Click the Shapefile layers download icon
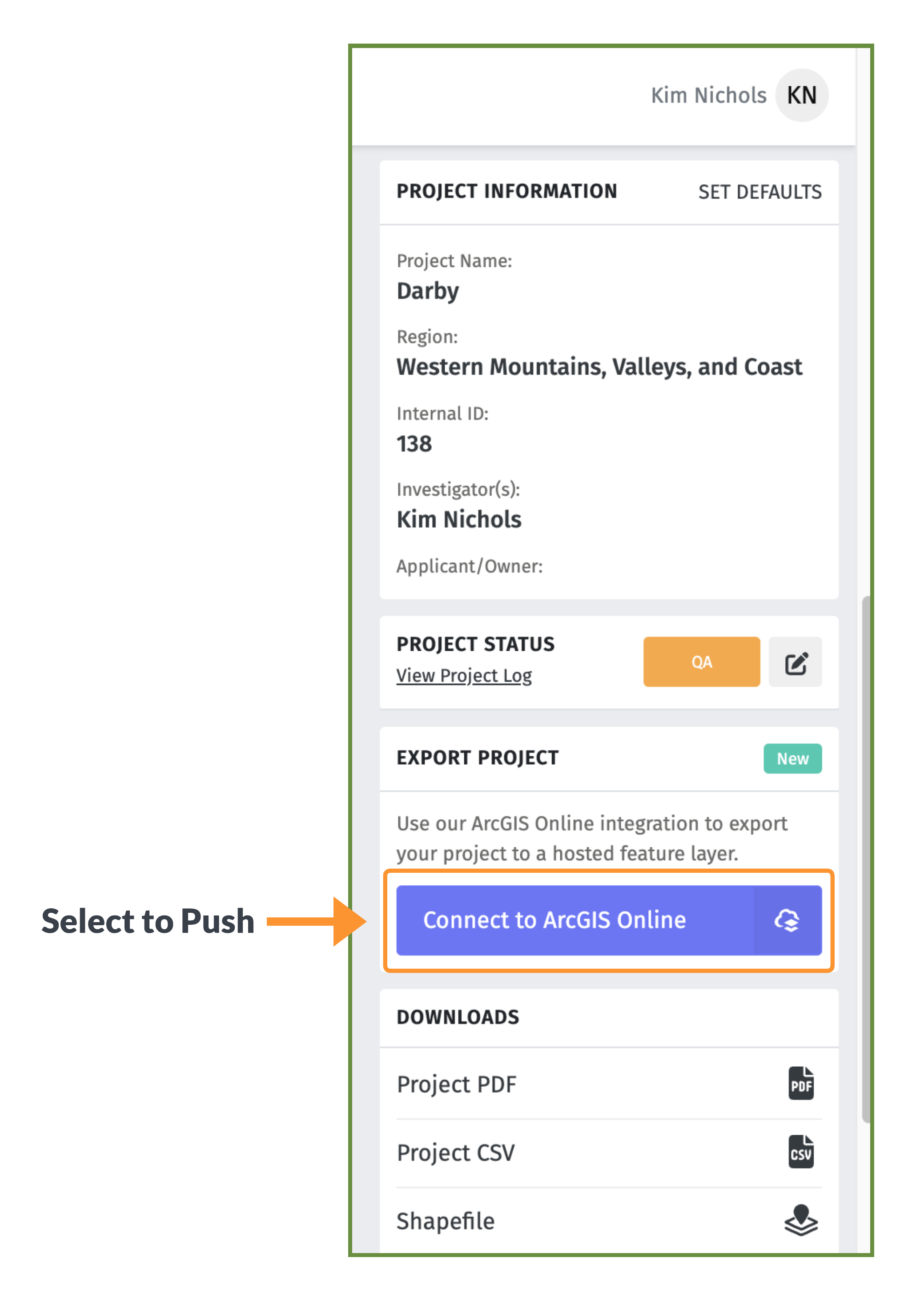 click(x=800, y=1220)
